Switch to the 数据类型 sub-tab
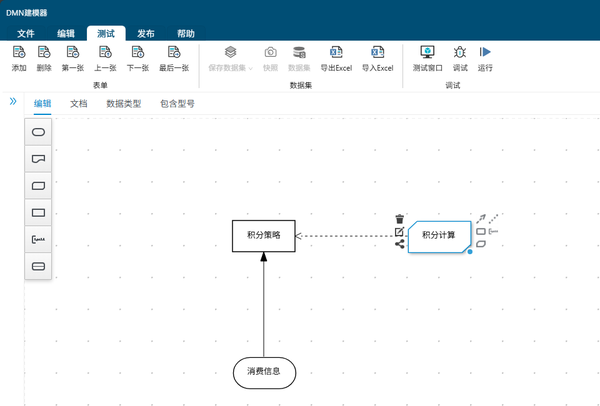 click(x=124, y=103)
